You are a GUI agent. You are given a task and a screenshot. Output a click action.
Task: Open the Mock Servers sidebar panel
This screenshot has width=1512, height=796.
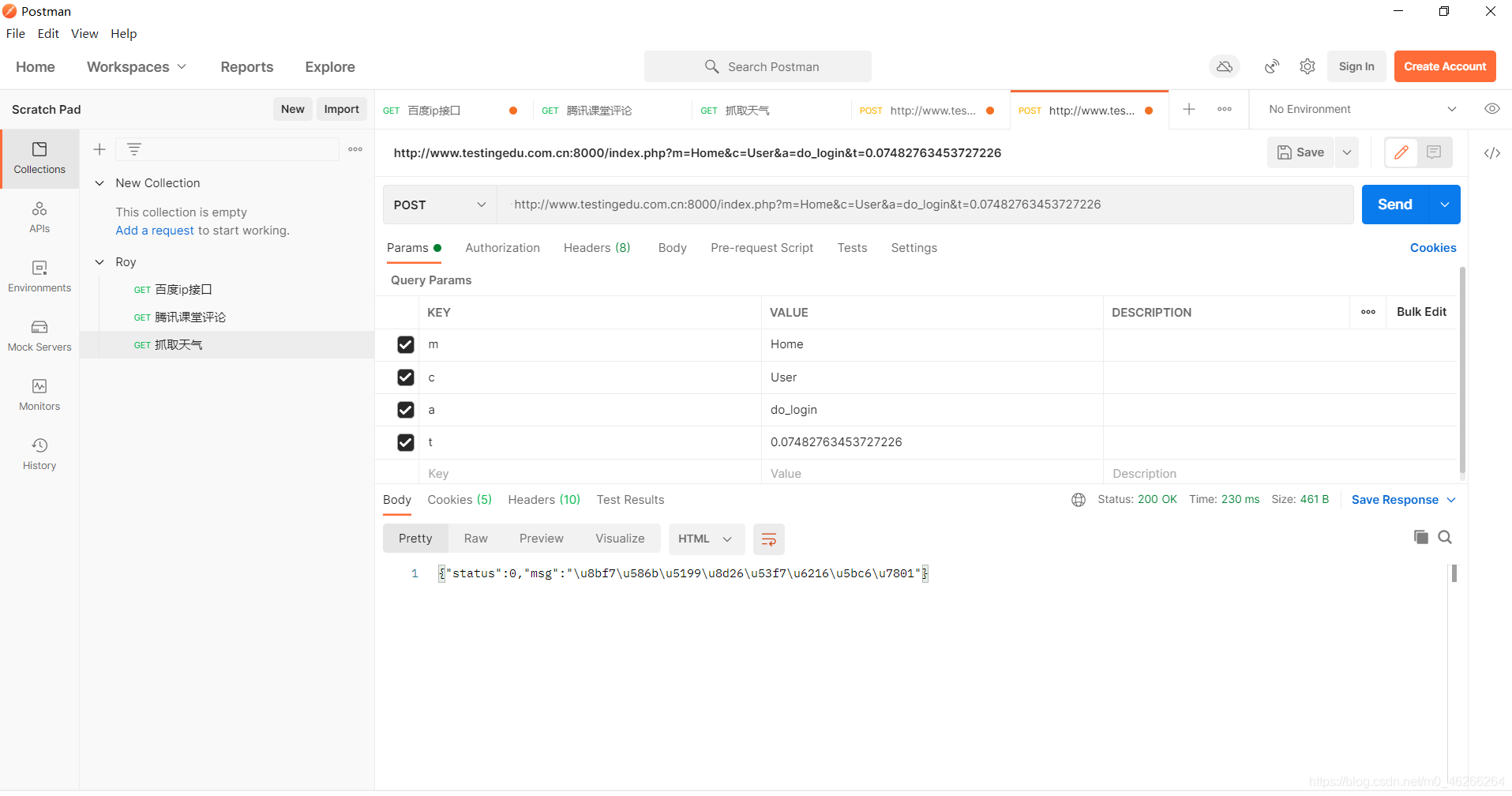(x=39, y=336)
